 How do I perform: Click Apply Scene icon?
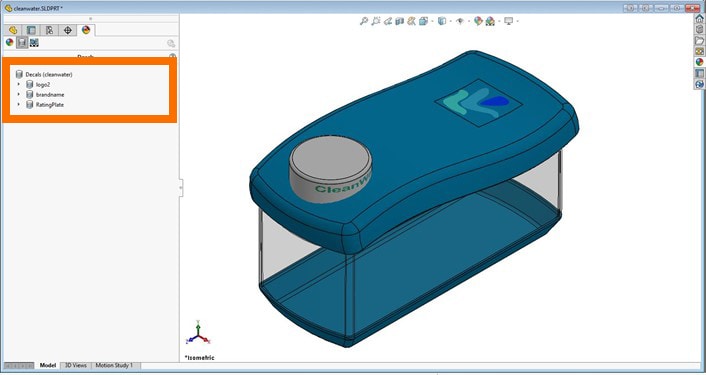490,21
